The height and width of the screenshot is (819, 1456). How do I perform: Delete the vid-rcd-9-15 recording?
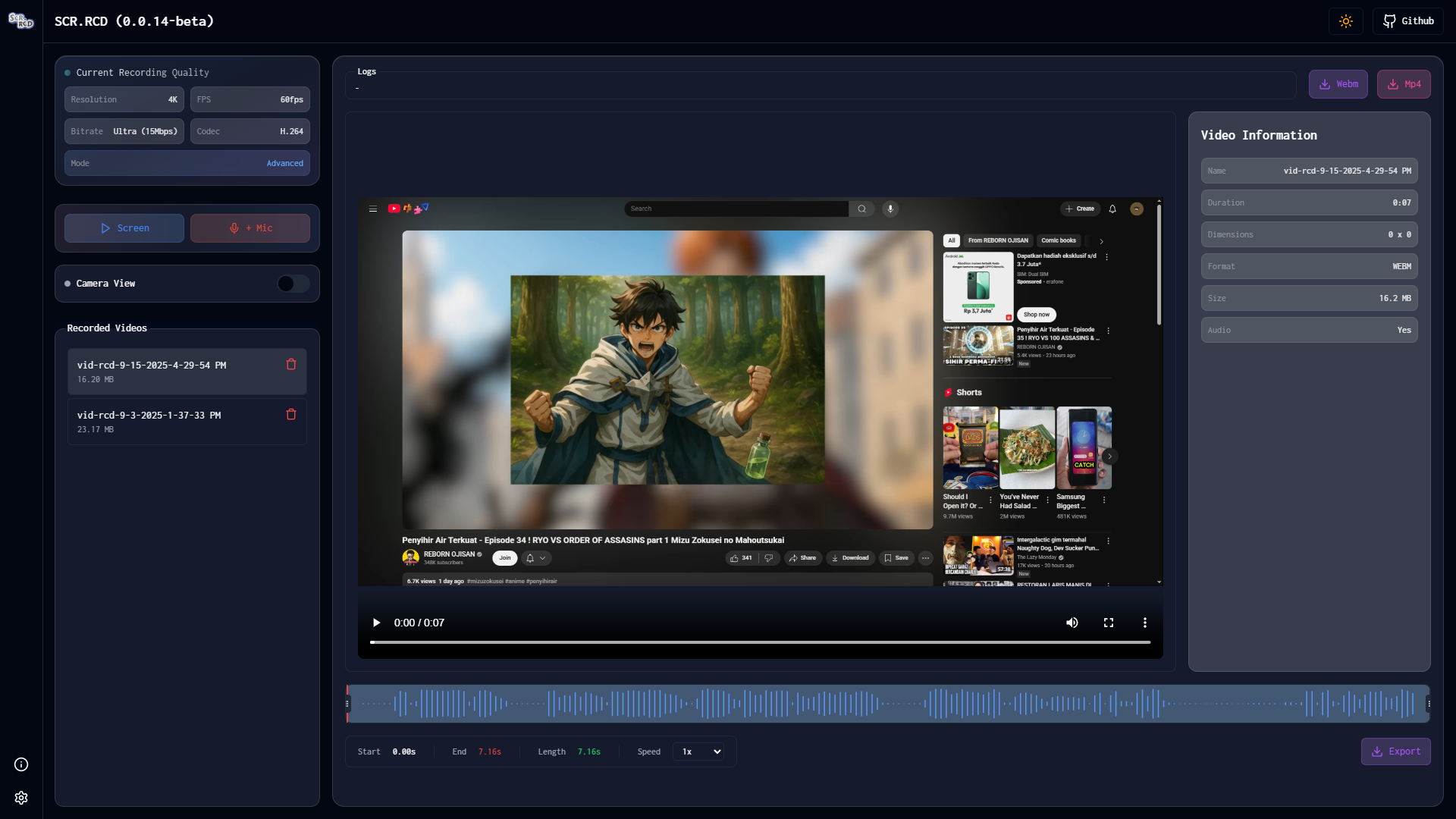(290, 365)
